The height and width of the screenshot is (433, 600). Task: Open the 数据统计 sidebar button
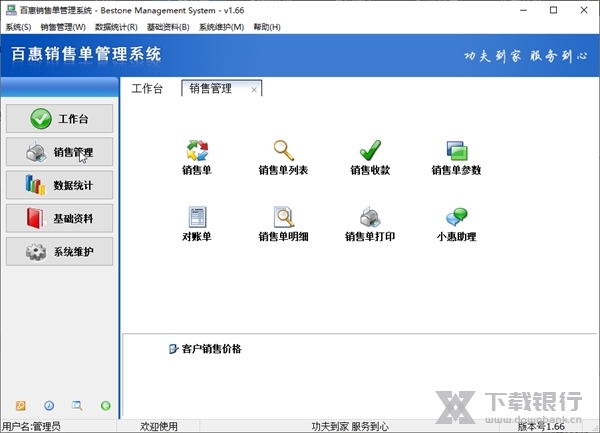pos(59,185)
